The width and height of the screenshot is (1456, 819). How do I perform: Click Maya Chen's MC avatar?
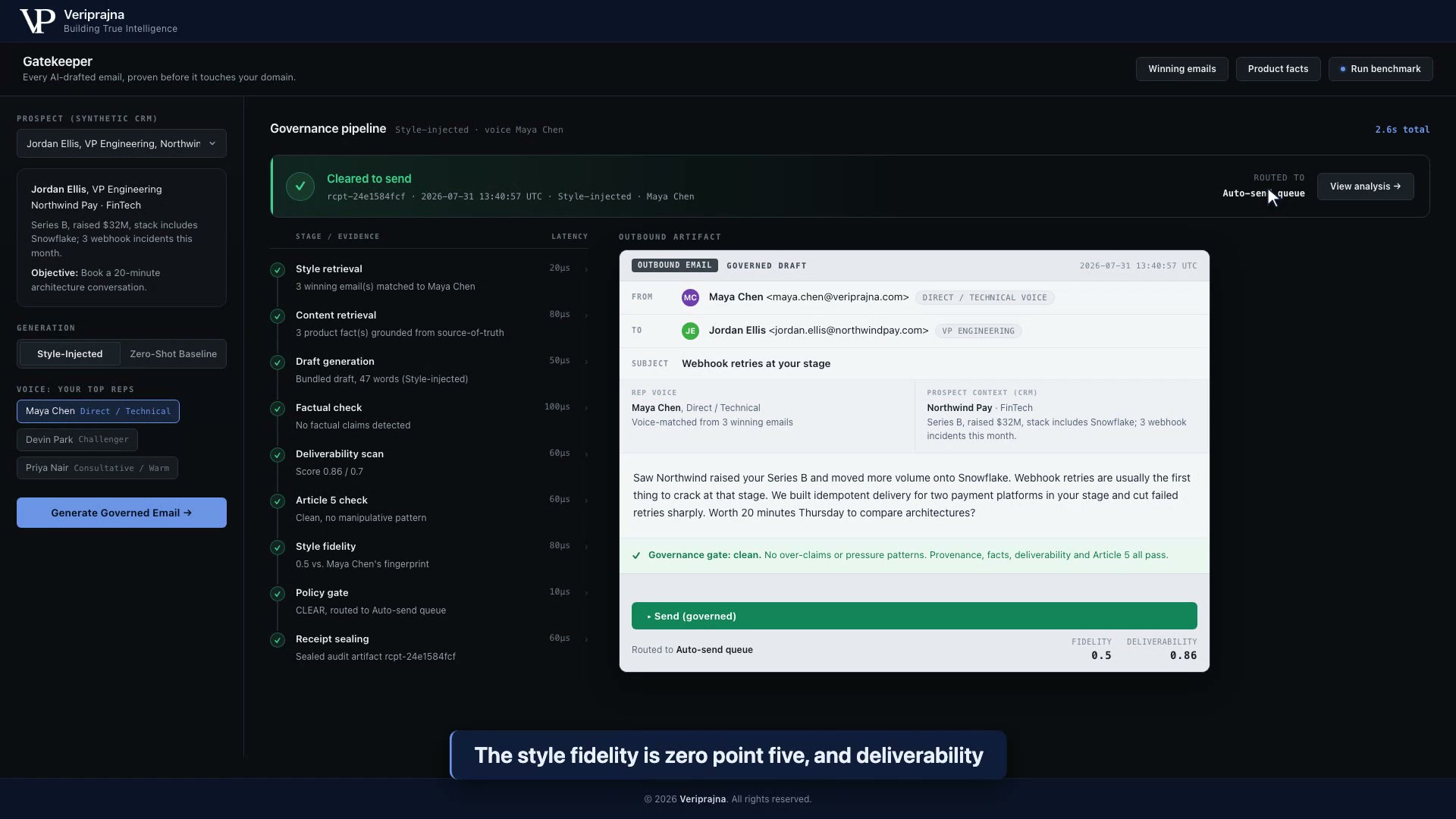click(690, 298)
